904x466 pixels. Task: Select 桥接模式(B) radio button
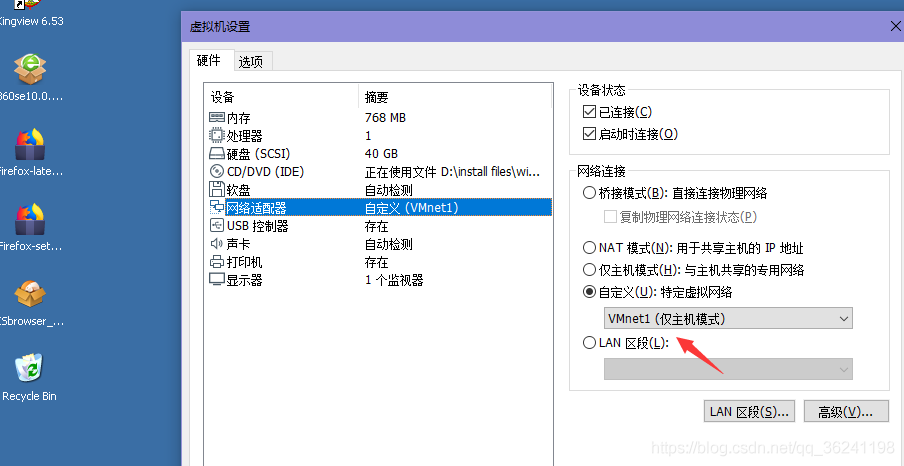tap(589, 193)
